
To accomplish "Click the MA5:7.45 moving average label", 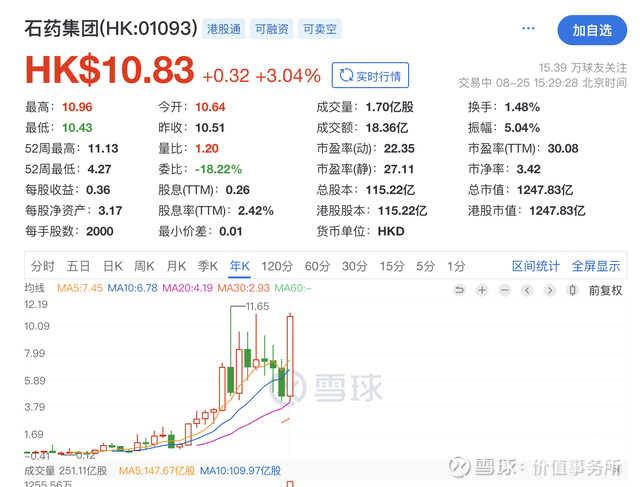I will click(80, 288).
